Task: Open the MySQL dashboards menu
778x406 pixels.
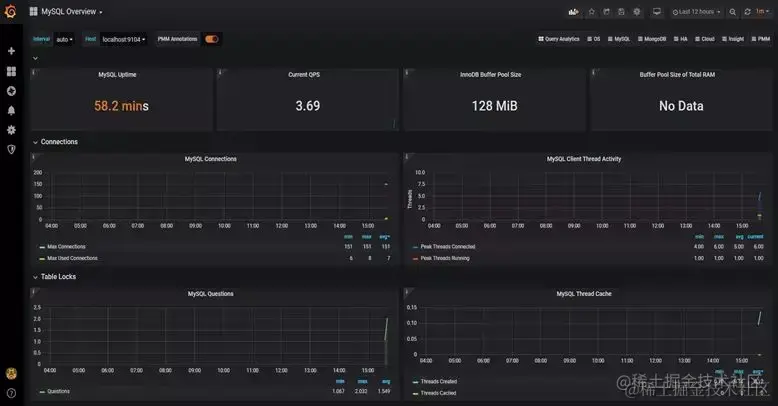Action: [619, 39]
